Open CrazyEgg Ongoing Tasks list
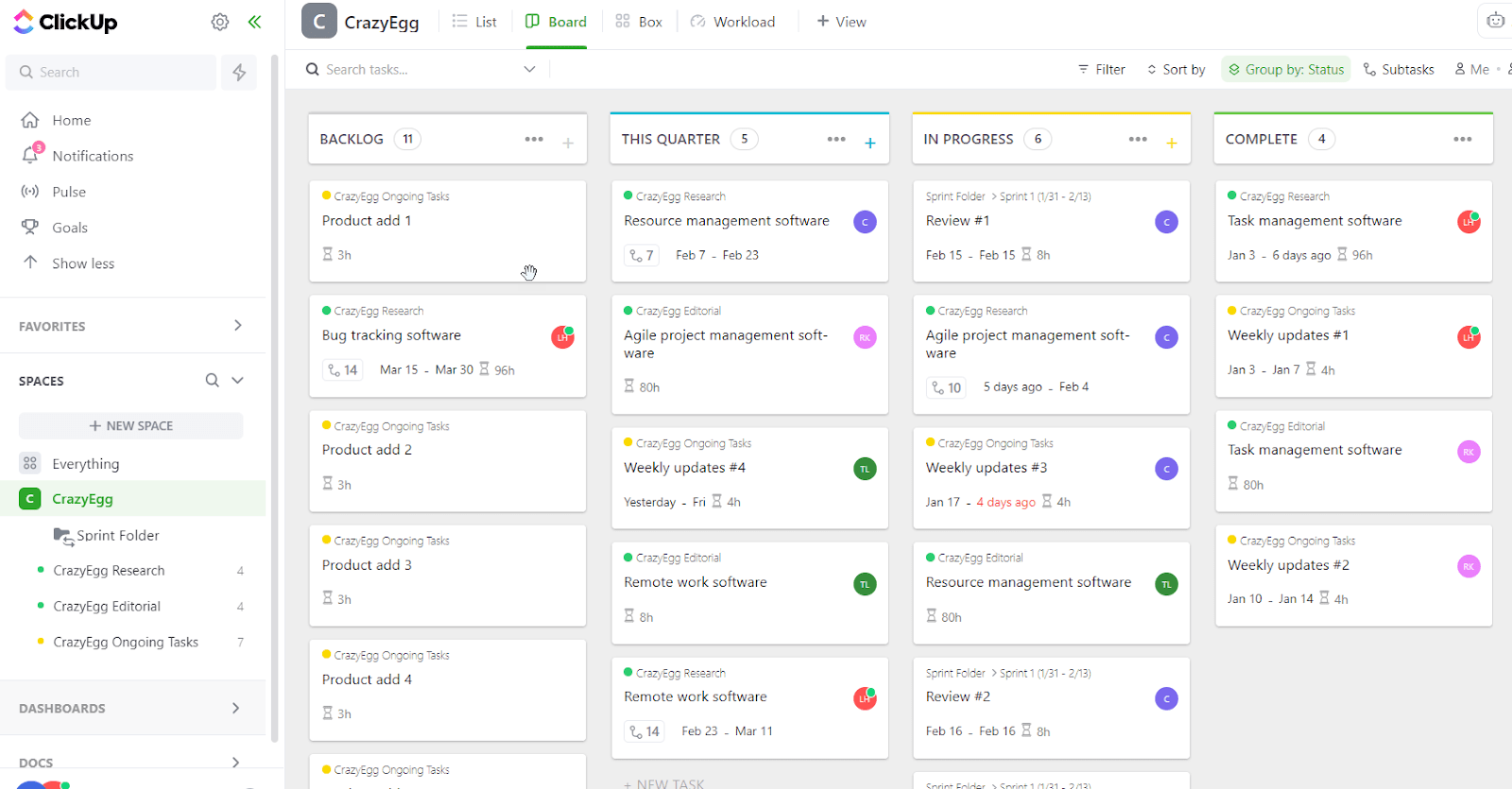The height and width of the screenshot is (789, 1512). point(126,643)
